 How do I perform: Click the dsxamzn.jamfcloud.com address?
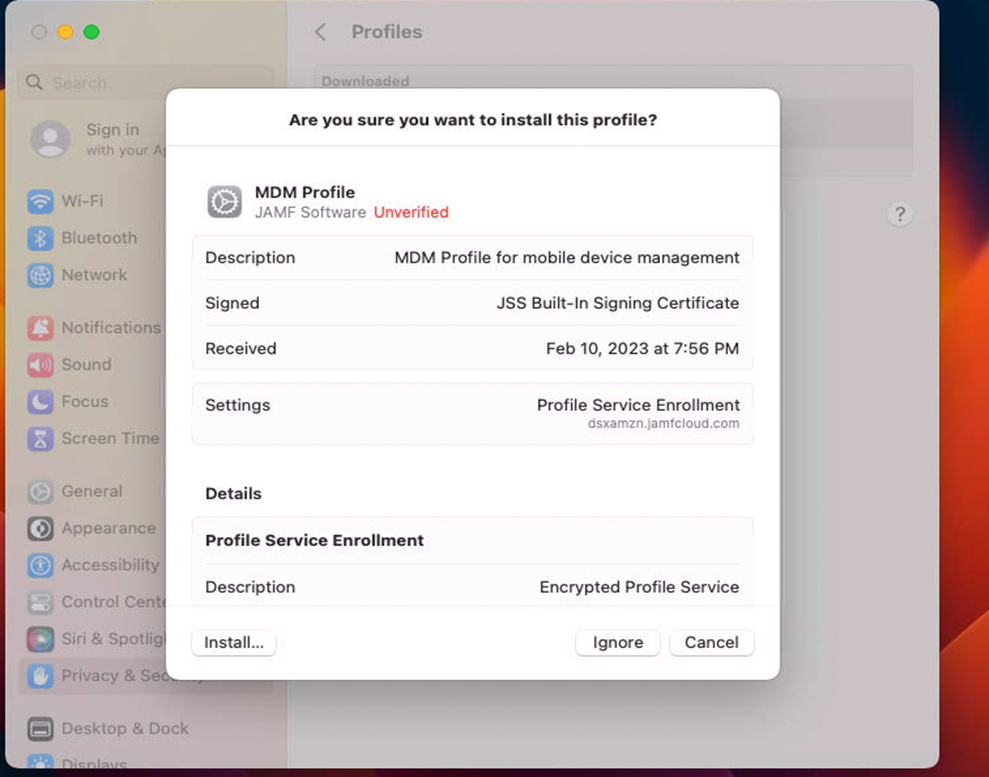coord(664,424)
